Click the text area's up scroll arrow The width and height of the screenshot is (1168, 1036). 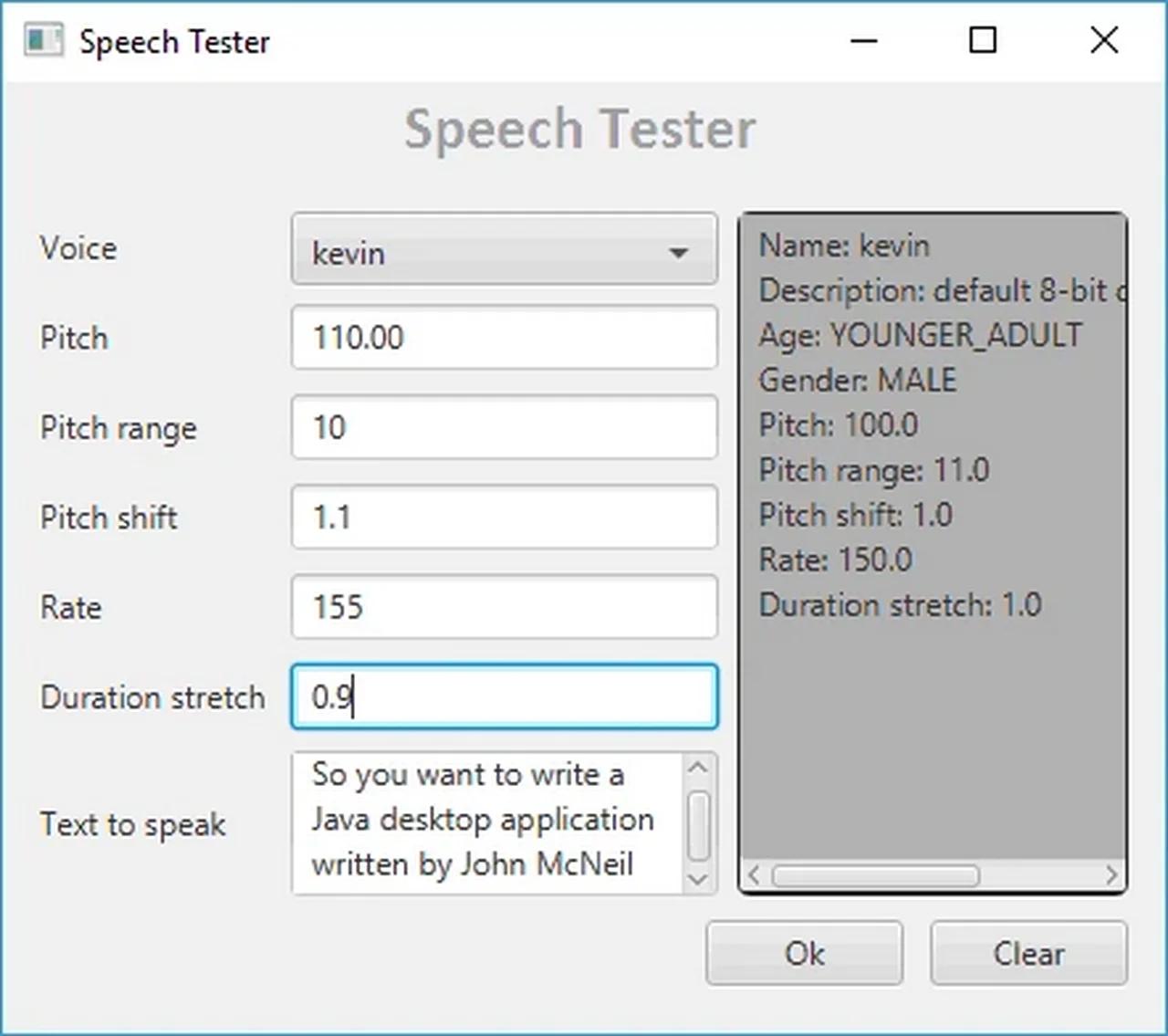[697, 767]
